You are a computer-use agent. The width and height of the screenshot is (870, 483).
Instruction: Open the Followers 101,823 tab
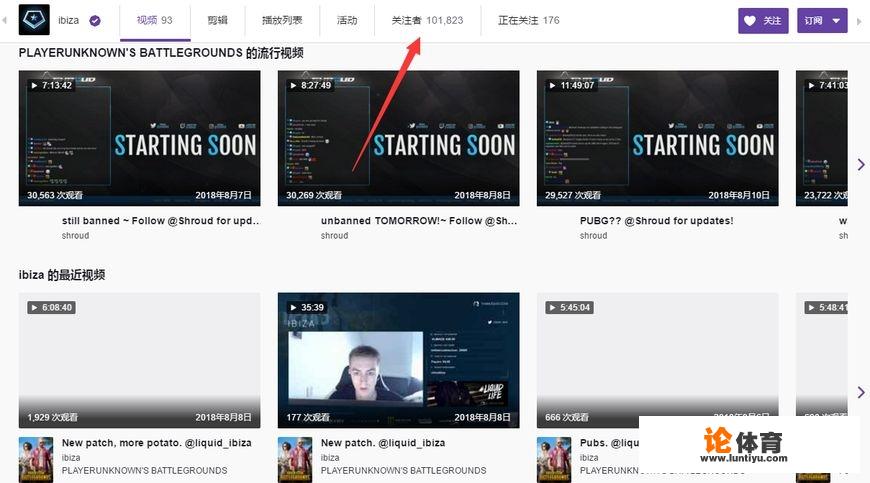[x=427, y=21]
